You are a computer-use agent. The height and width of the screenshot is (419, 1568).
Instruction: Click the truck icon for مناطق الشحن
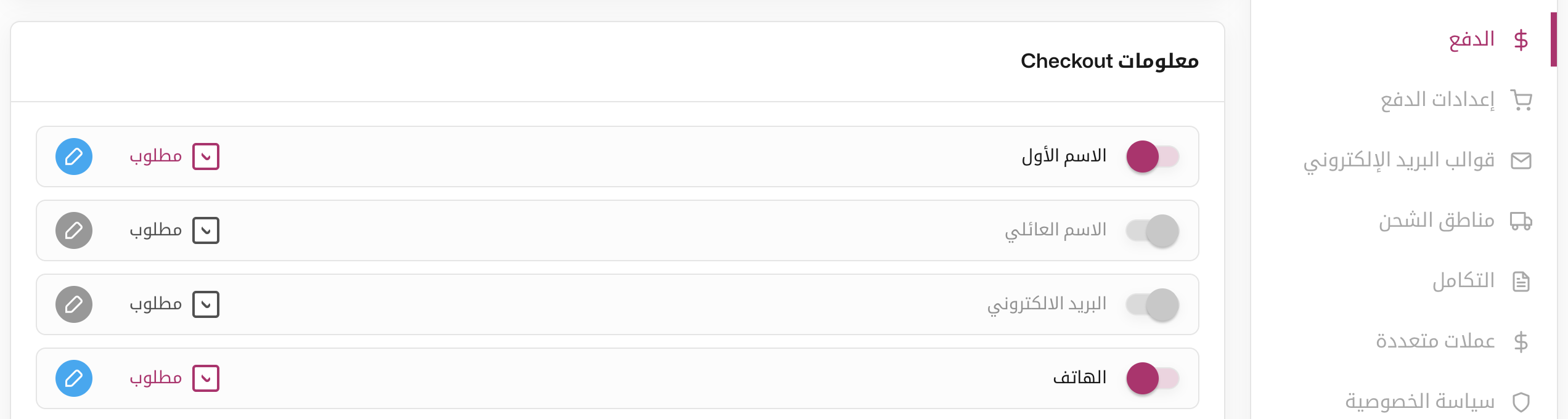click(x=1521, y=221)
